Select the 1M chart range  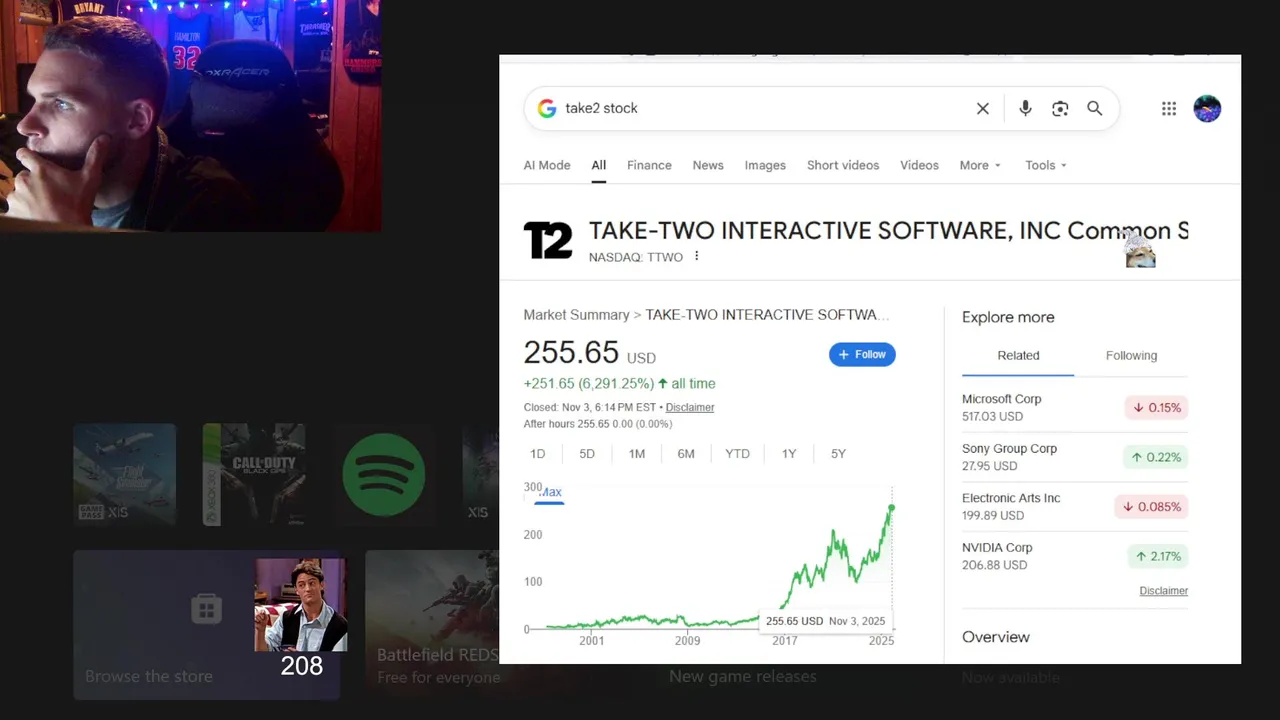[637, 453]
